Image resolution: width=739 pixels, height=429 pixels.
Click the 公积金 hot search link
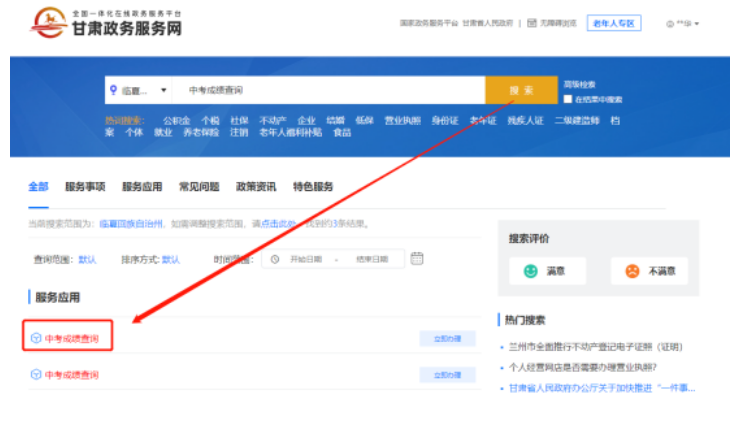pos(176,120)
